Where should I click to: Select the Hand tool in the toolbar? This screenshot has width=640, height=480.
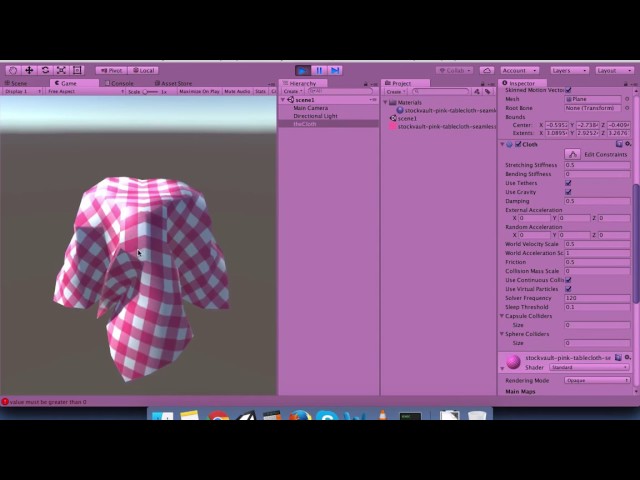click(x=13, y=70)
